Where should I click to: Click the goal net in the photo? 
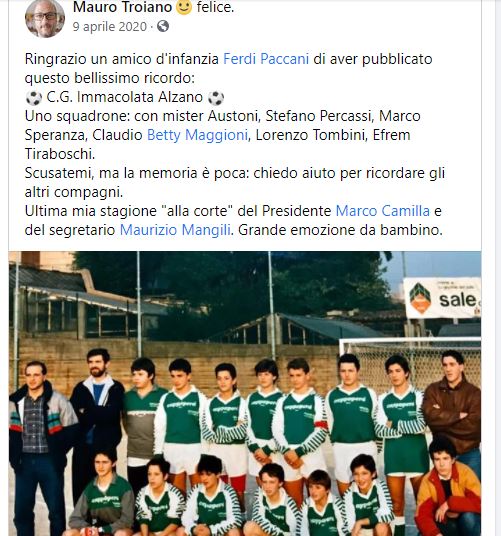(x=410, y=364)
